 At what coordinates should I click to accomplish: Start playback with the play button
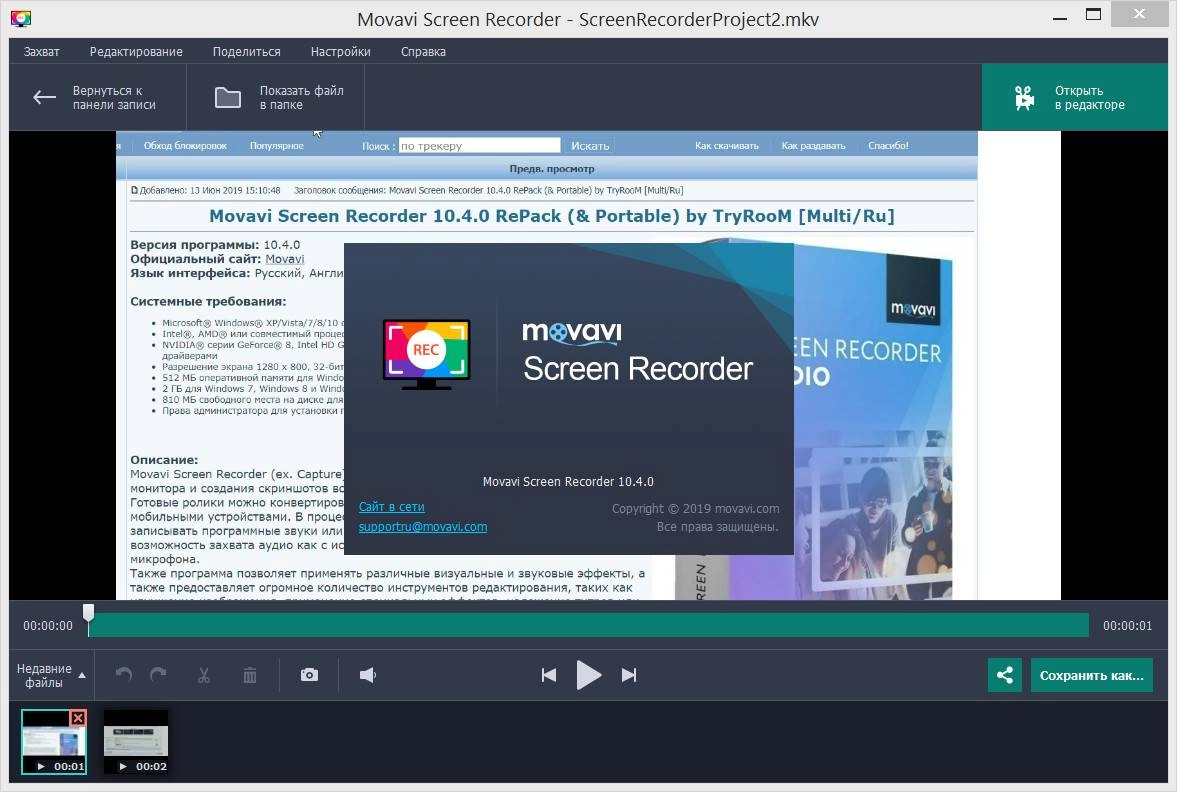pyautogui.click(x=588, y=675)
